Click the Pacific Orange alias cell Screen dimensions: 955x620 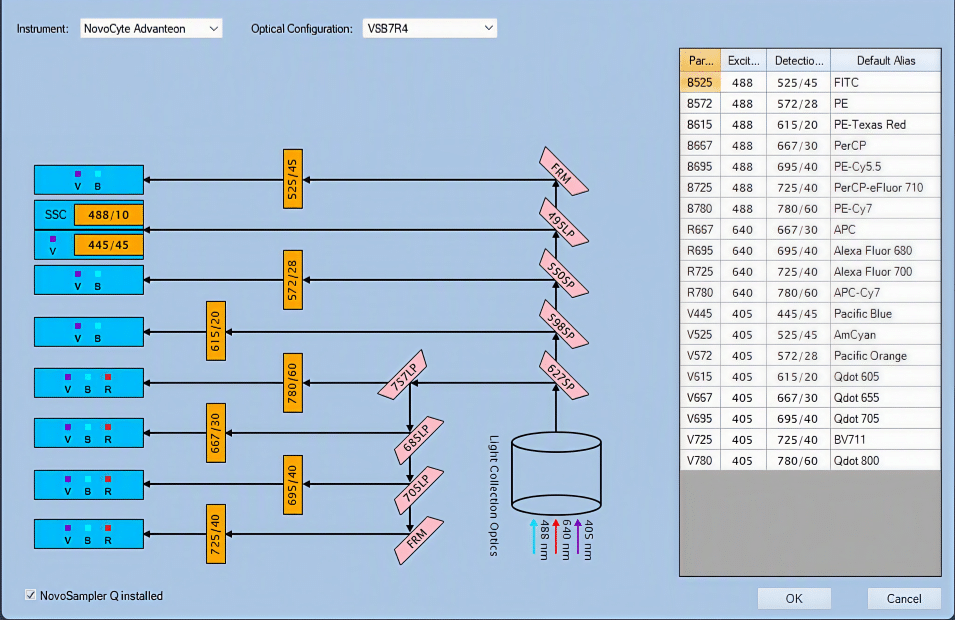click(886, 356)
